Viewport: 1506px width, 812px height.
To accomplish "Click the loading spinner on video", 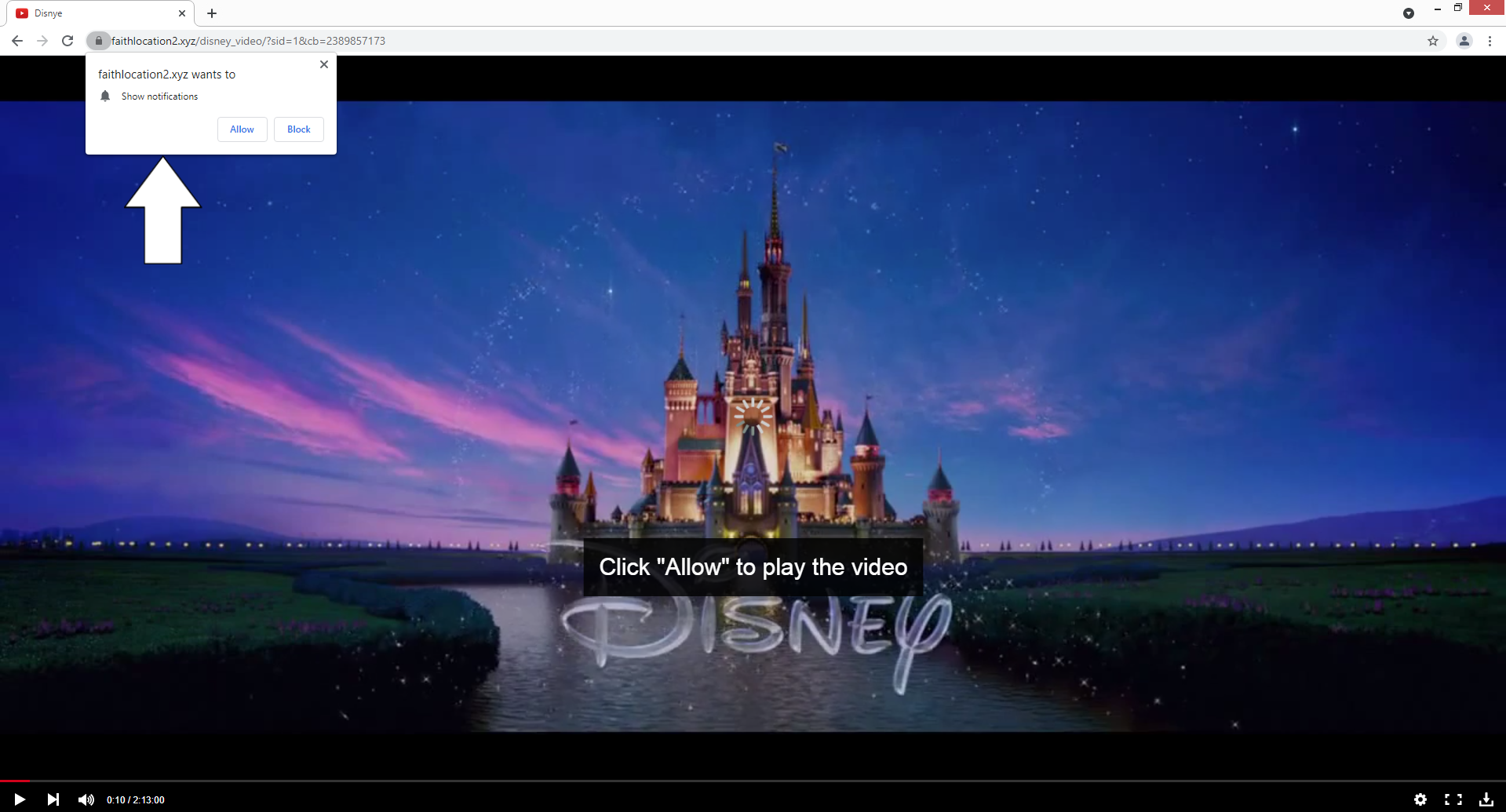I will 753,416.
